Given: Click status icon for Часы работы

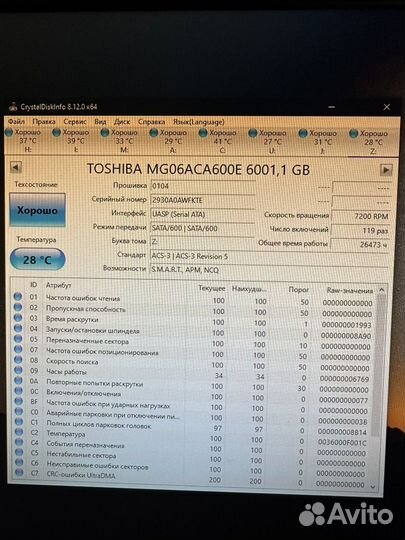Looking at the screenshot, I should point(19,370).
